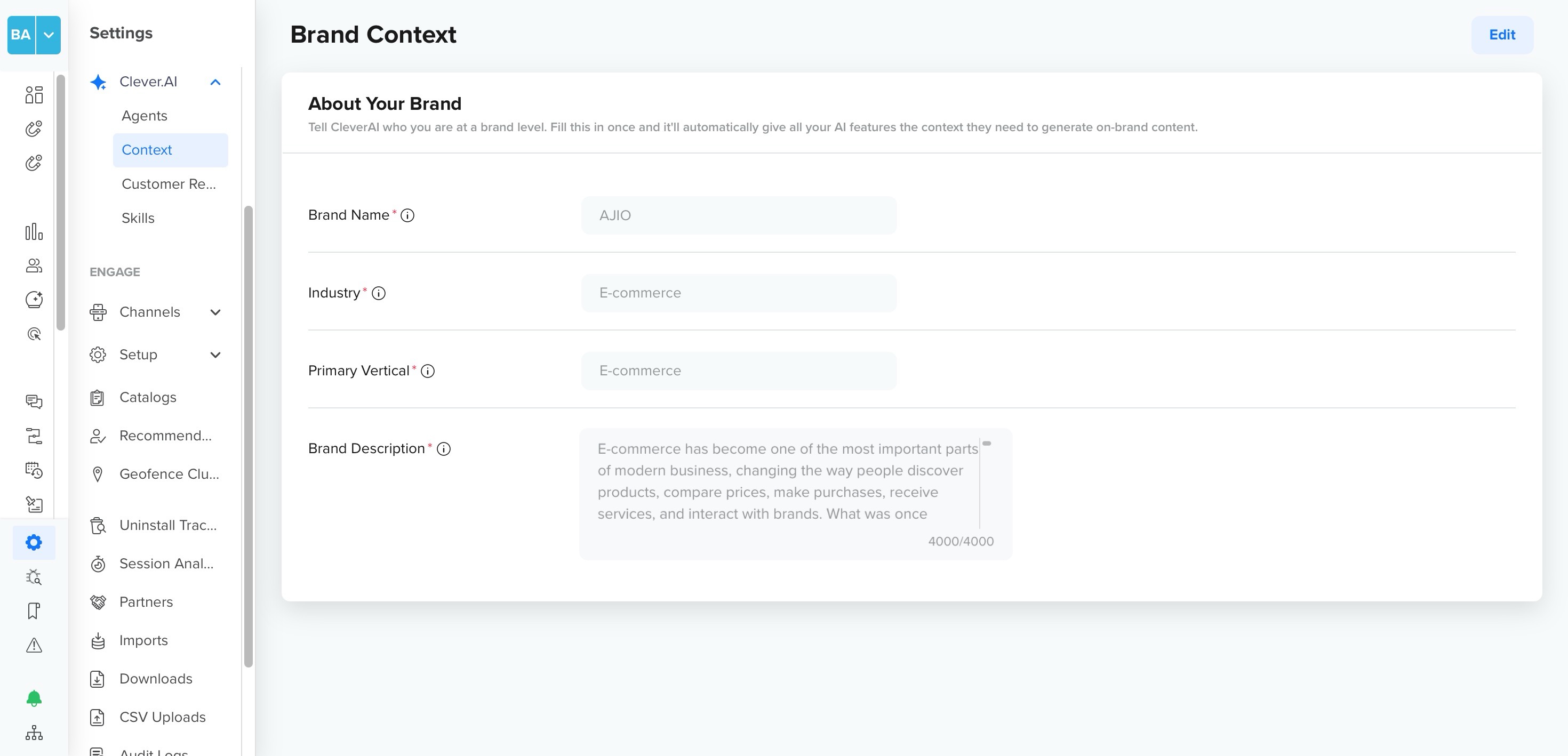Select Skills under Clever.AI

[x=138, y=218]
